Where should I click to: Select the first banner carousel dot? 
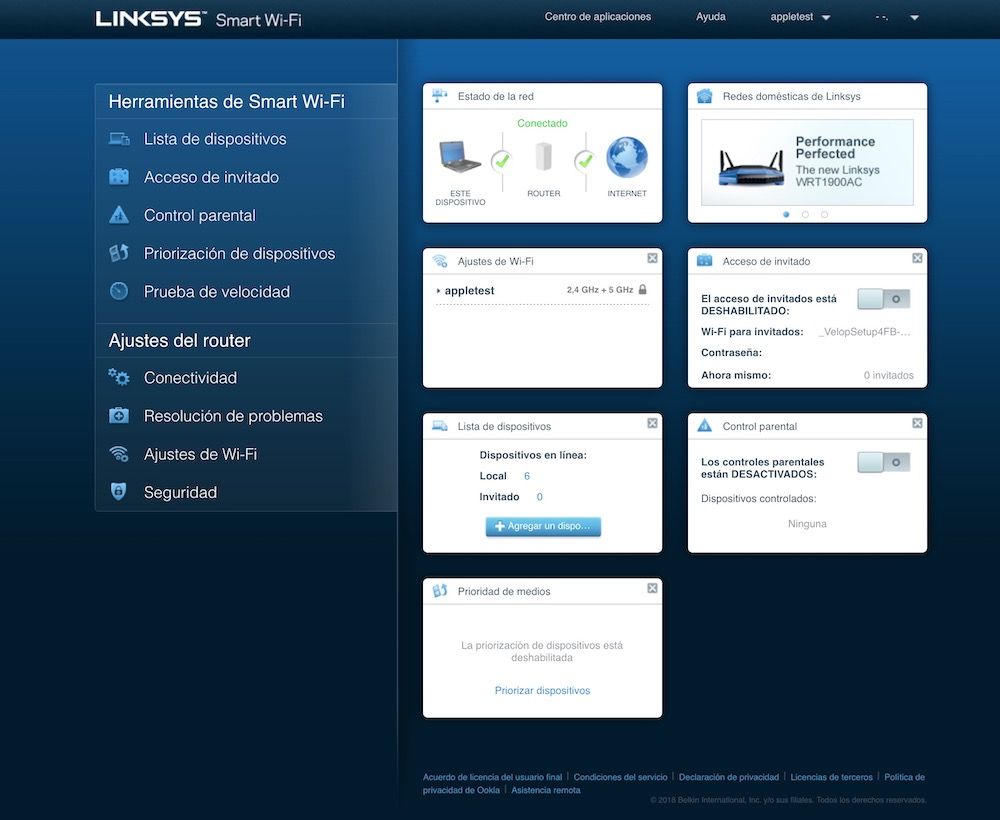point(786,215)
